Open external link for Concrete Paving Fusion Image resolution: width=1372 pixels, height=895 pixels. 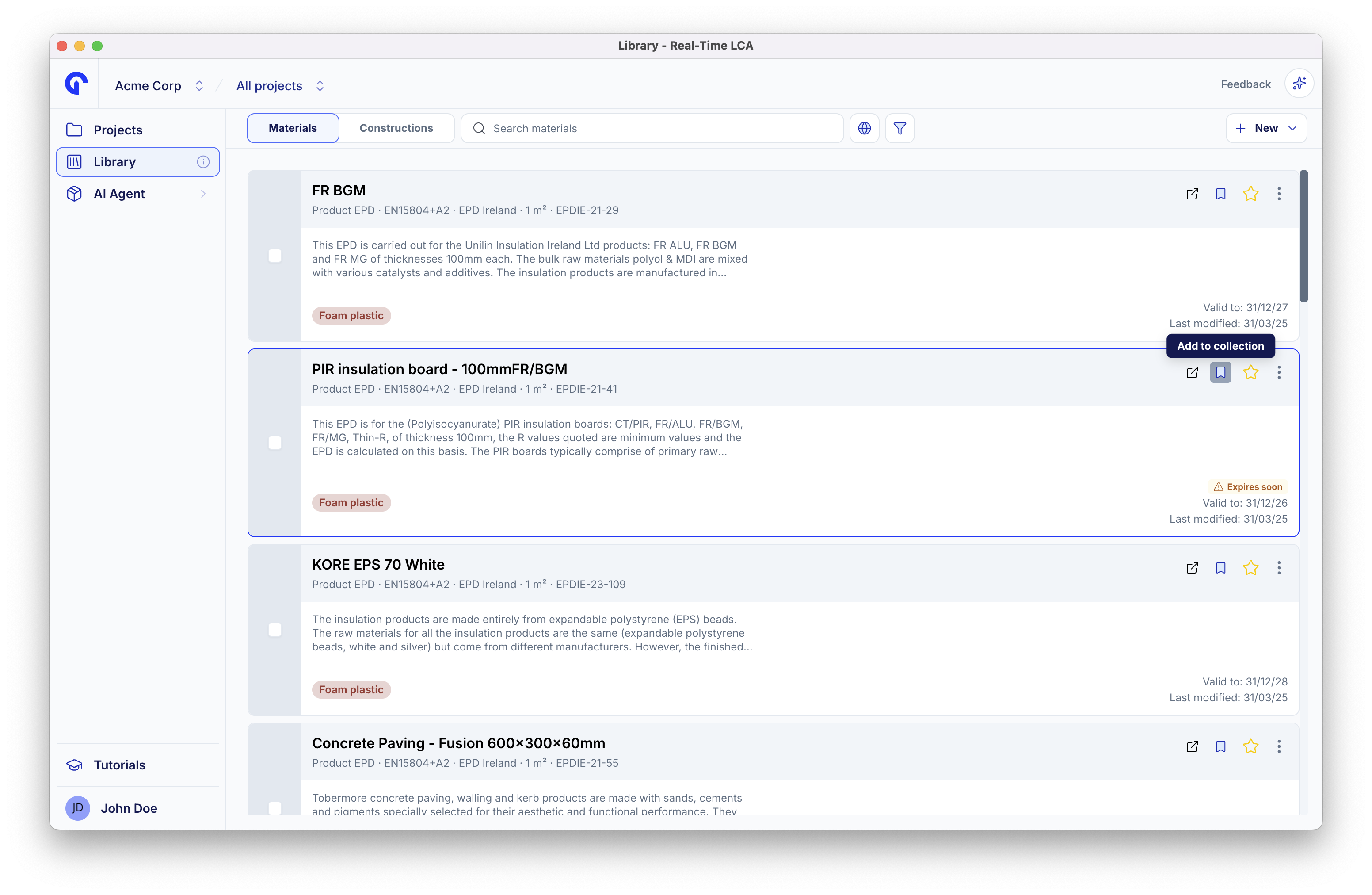click(1192, 747)
